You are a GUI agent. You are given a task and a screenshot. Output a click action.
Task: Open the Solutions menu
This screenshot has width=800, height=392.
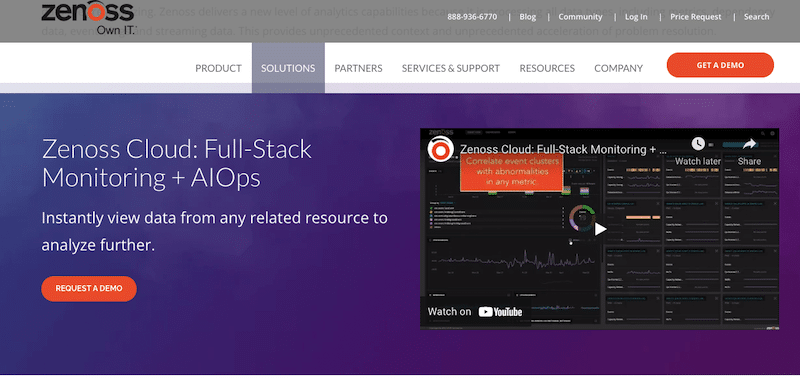pyautogui.click(x=288, y=68)
